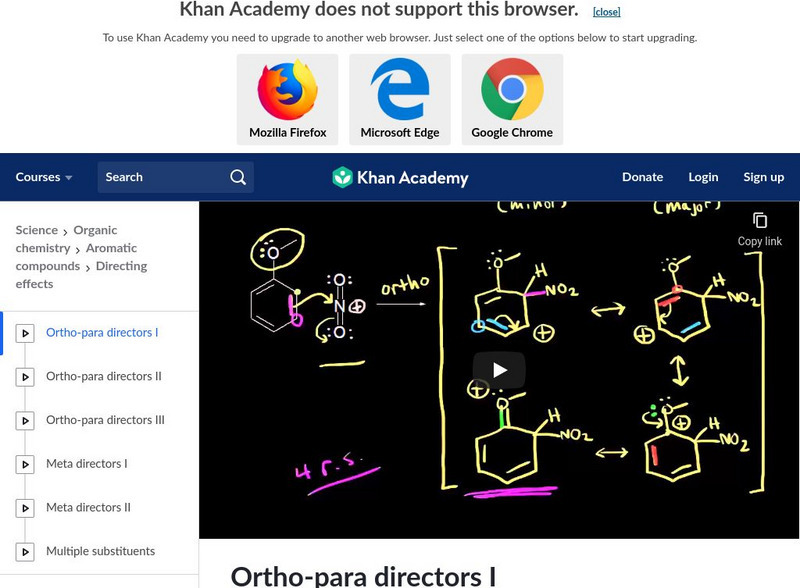Image resolution: width=800 pixels, height=588 pixels.
Task: Select the Microsoft Edge browser icon
Action: coord(400,89)
